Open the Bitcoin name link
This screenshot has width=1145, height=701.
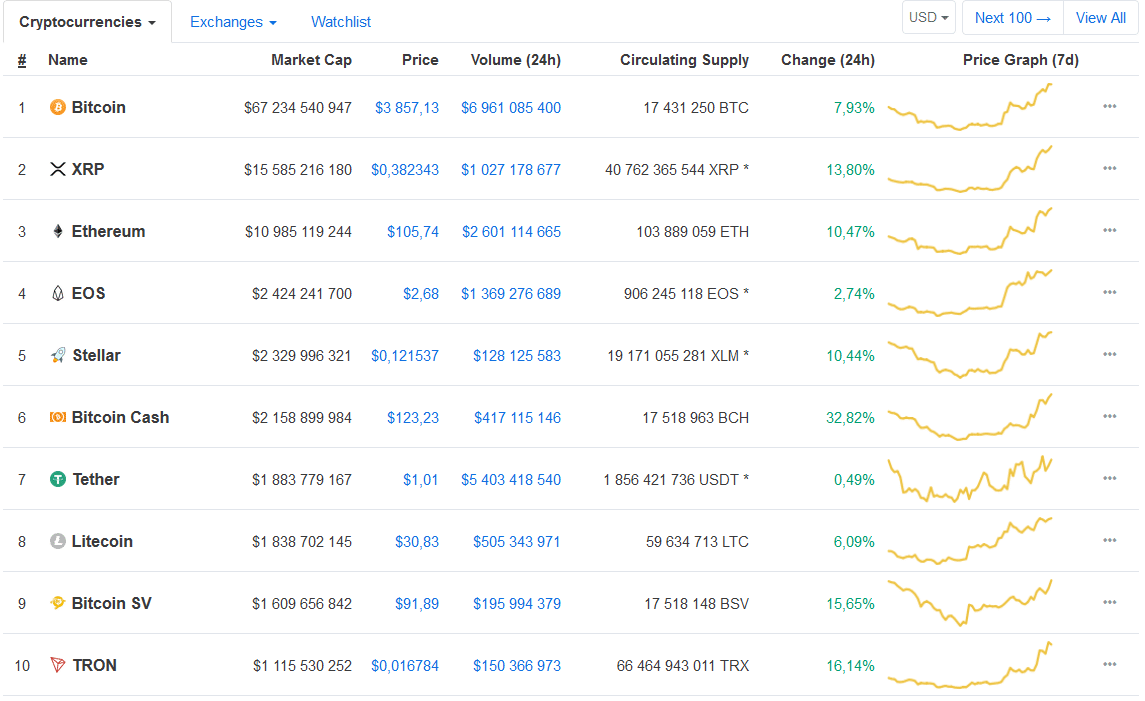(x=99, y=107)
